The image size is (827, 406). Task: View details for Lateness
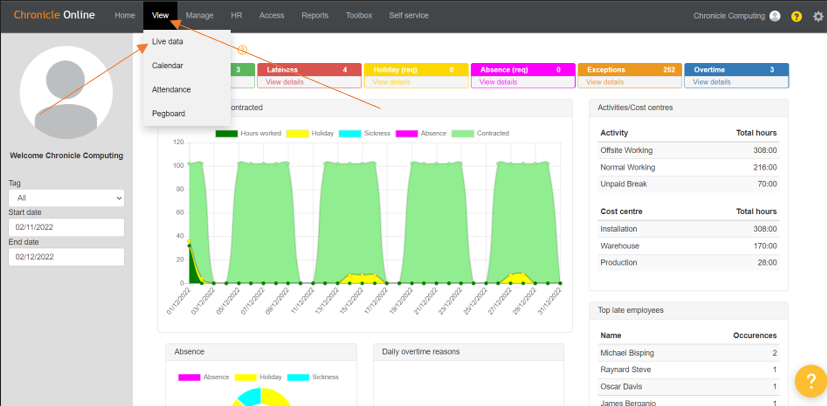(285, 82)
